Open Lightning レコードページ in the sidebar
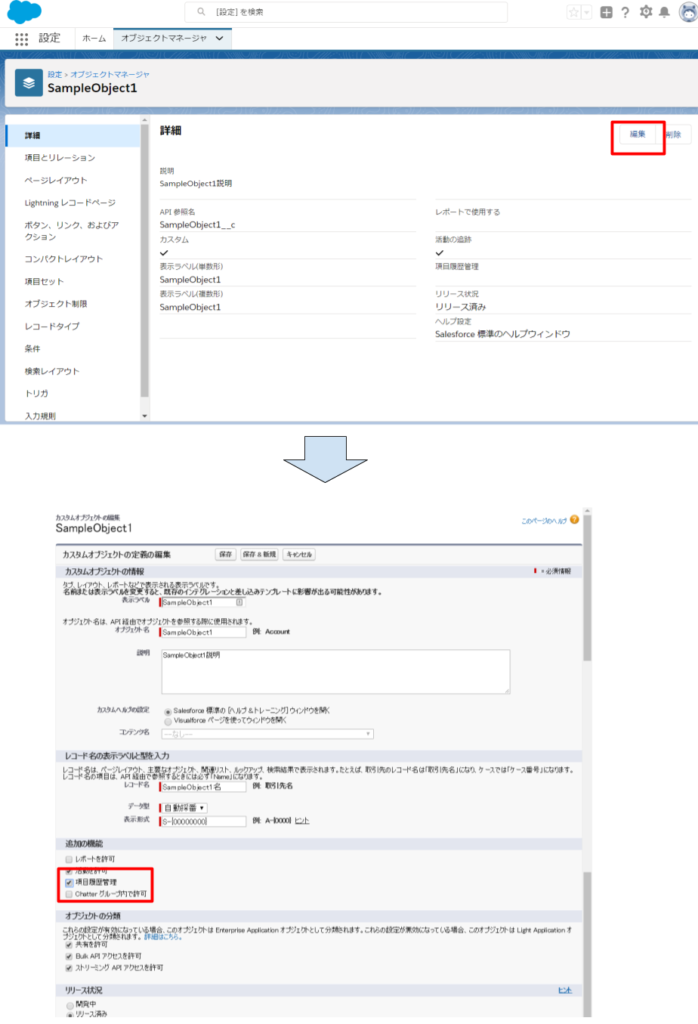The image size is (698, 1024). click(x=72, y=203)
